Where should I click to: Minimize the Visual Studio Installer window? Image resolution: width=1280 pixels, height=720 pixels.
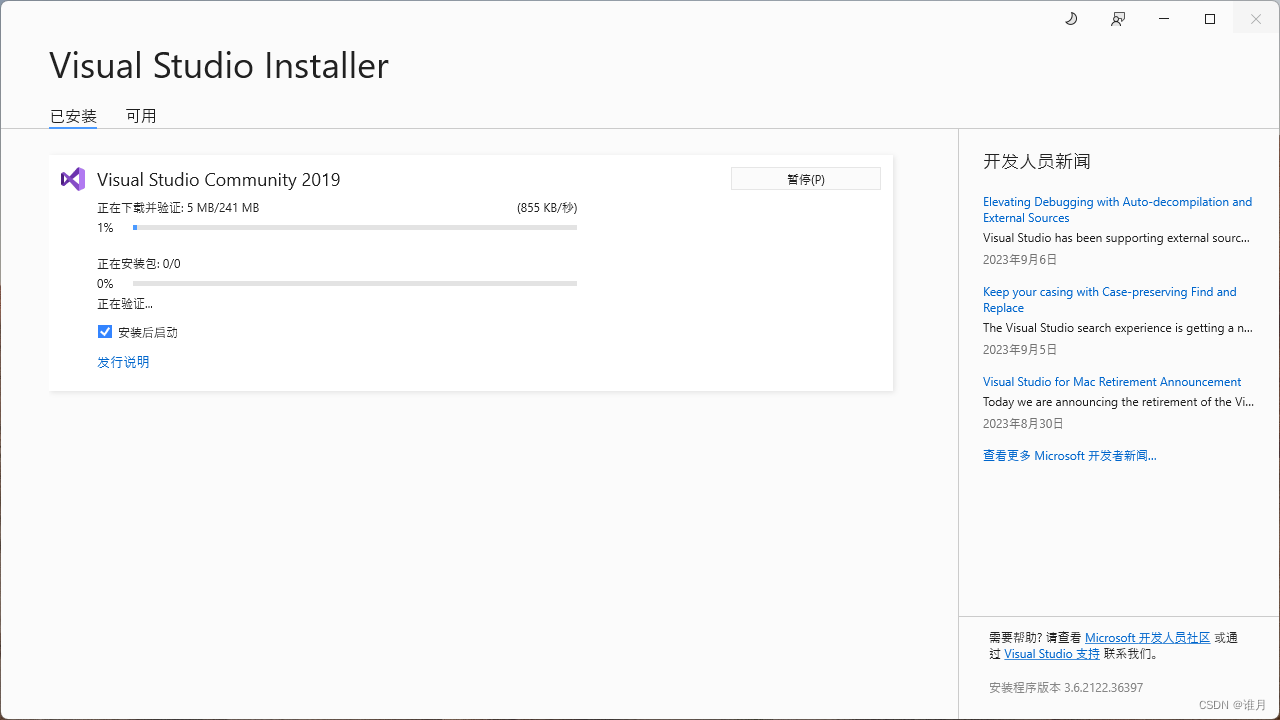click(x=1164, y=19)
